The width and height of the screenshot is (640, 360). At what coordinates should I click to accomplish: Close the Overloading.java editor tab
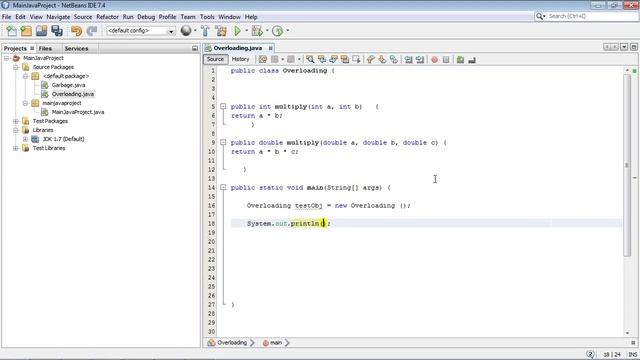click(x=270, y=48)
